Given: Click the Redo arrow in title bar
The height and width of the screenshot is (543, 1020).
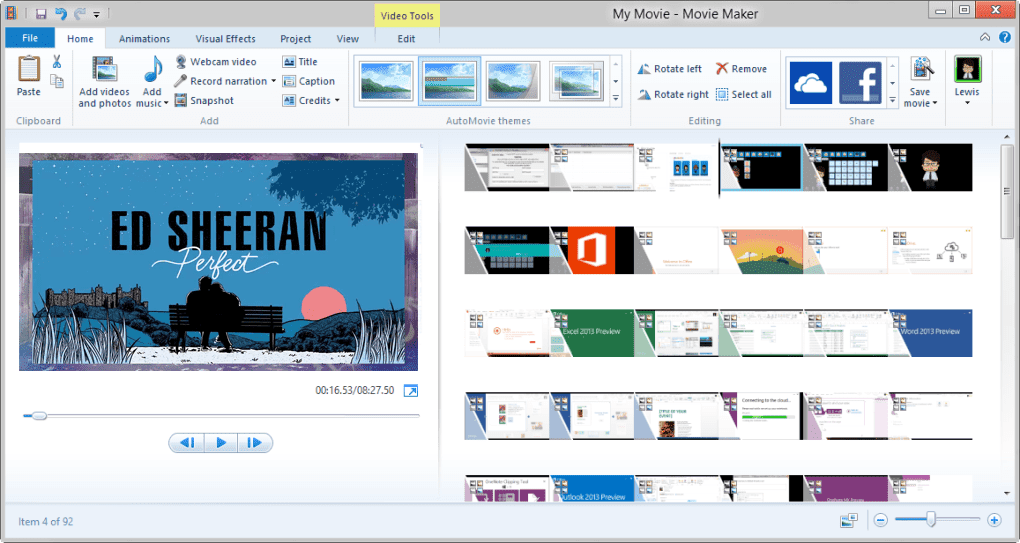Looking at the screenshot, I should click(79, 14).
